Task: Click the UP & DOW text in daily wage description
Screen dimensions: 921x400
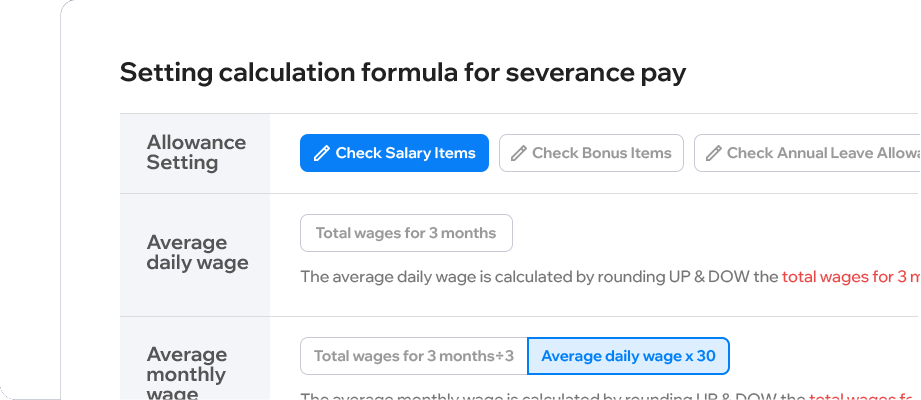Action: coord(712,277)
